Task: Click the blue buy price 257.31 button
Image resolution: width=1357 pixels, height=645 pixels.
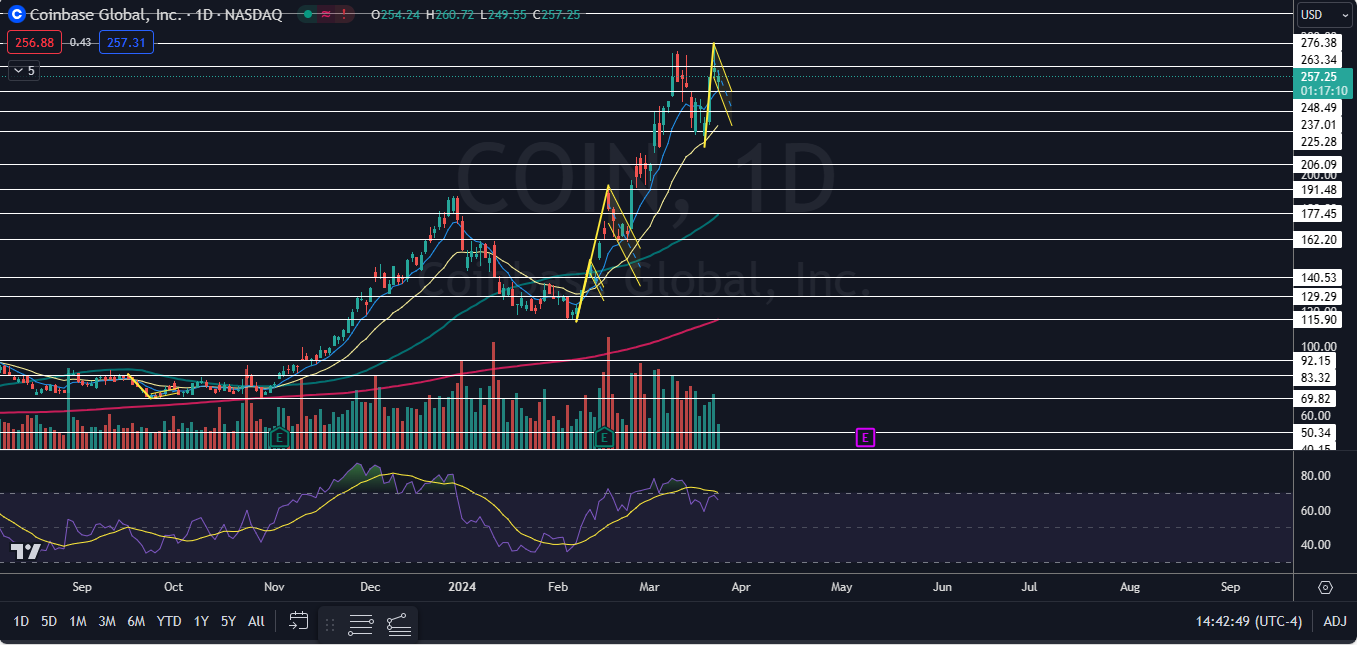Action: [126, 42]
